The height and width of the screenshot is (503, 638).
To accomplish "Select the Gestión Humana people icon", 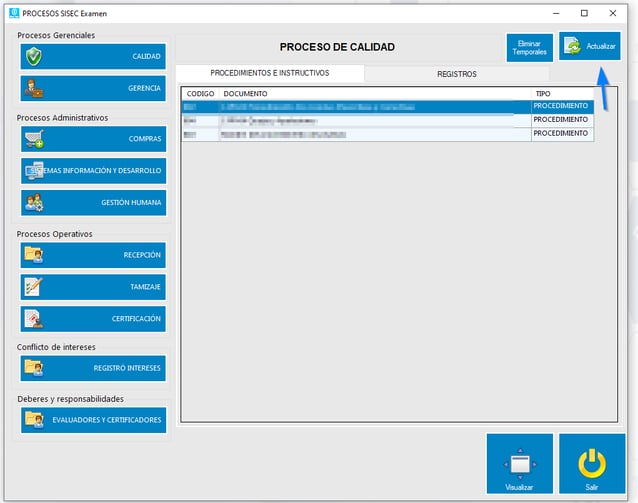I will tap(34, 203).
